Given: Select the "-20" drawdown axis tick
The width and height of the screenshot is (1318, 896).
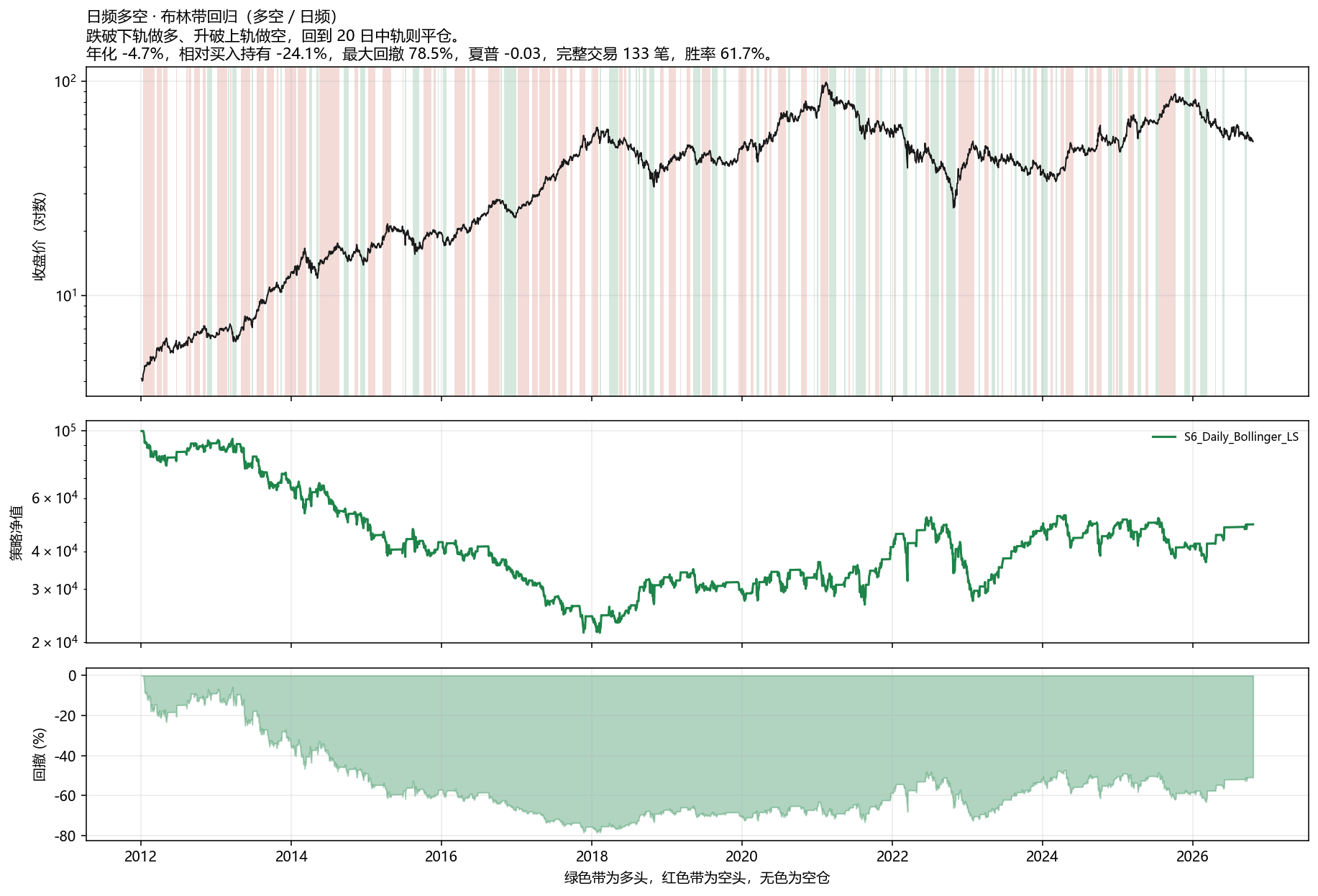Looking at the screenshot, I should point(65,716).
